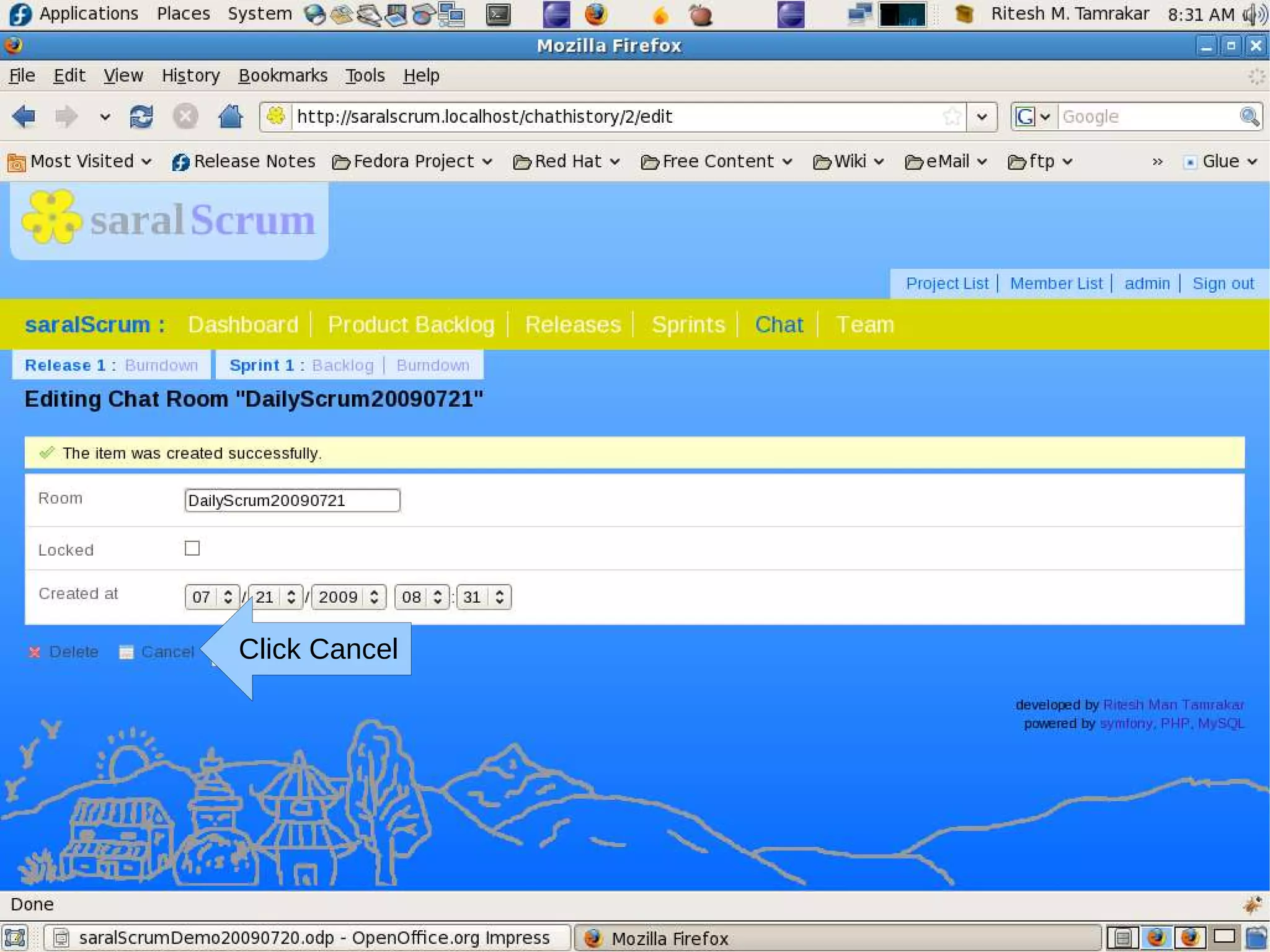The width and height of the screenshot is (1270, 952).
Task: Open terminal launcher in top panel
Action: click(x=498, y=14)
